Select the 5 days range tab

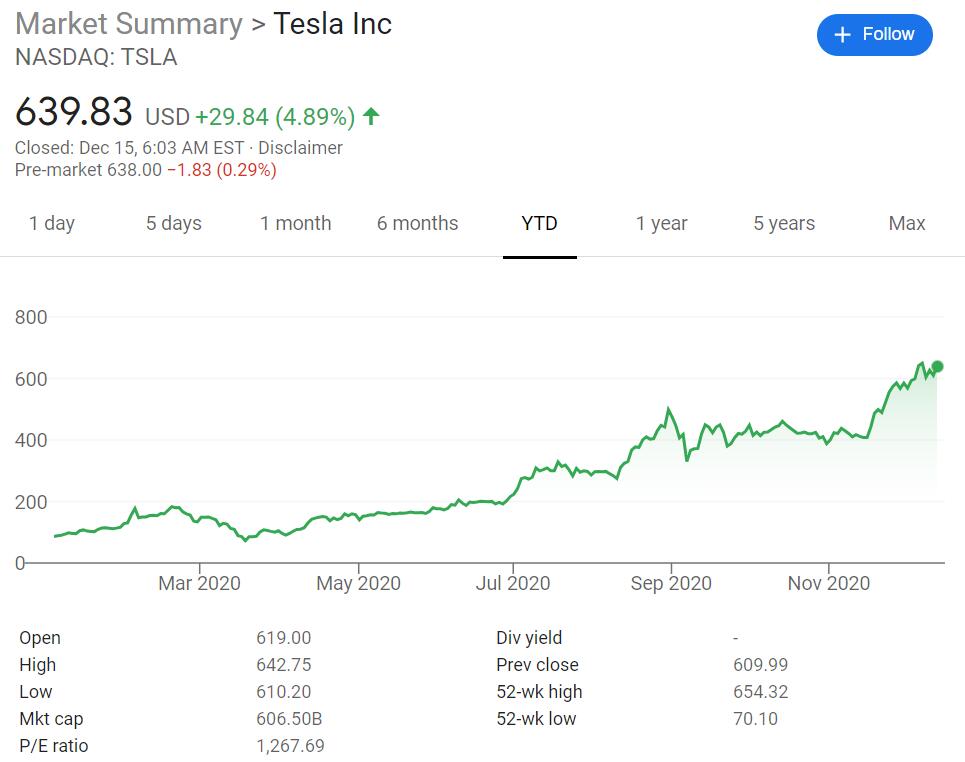(x=174, y=223)
